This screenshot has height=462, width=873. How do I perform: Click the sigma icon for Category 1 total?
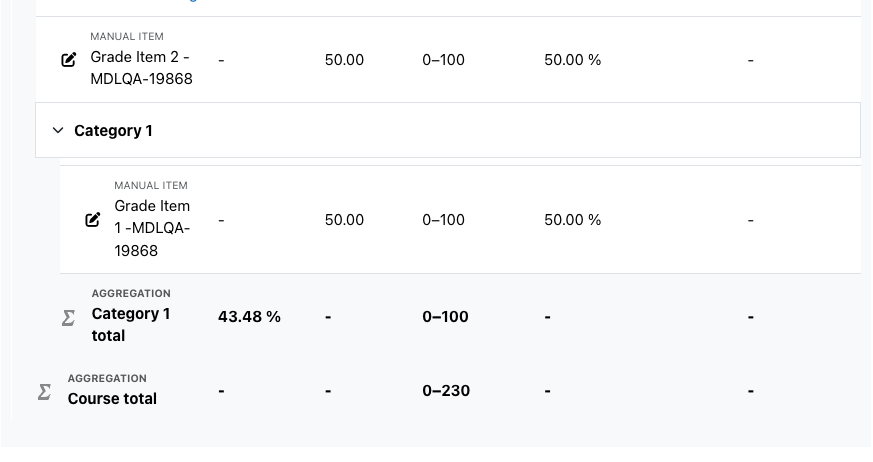pos(68,318)
